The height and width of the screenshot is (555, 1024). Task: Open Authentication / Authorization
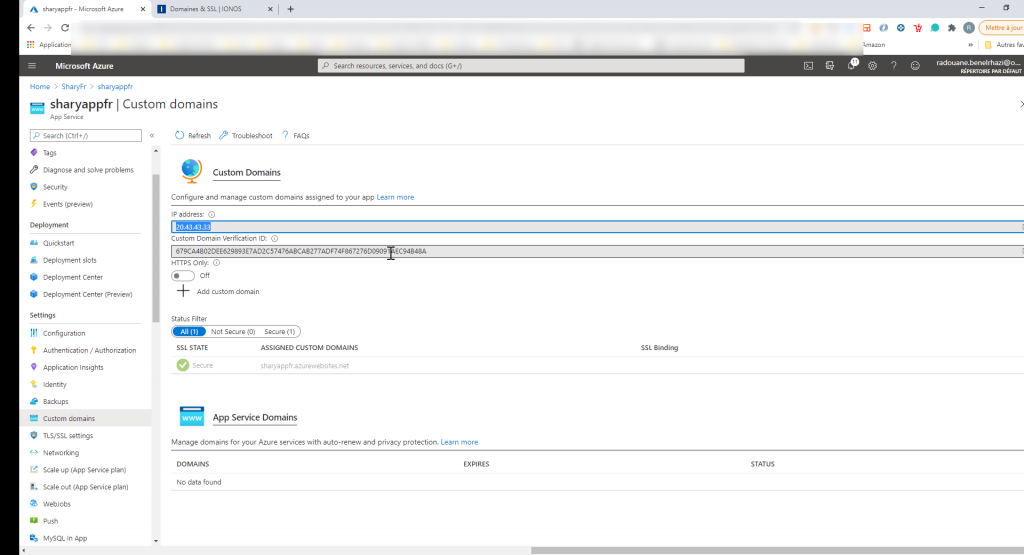[90, 350]
